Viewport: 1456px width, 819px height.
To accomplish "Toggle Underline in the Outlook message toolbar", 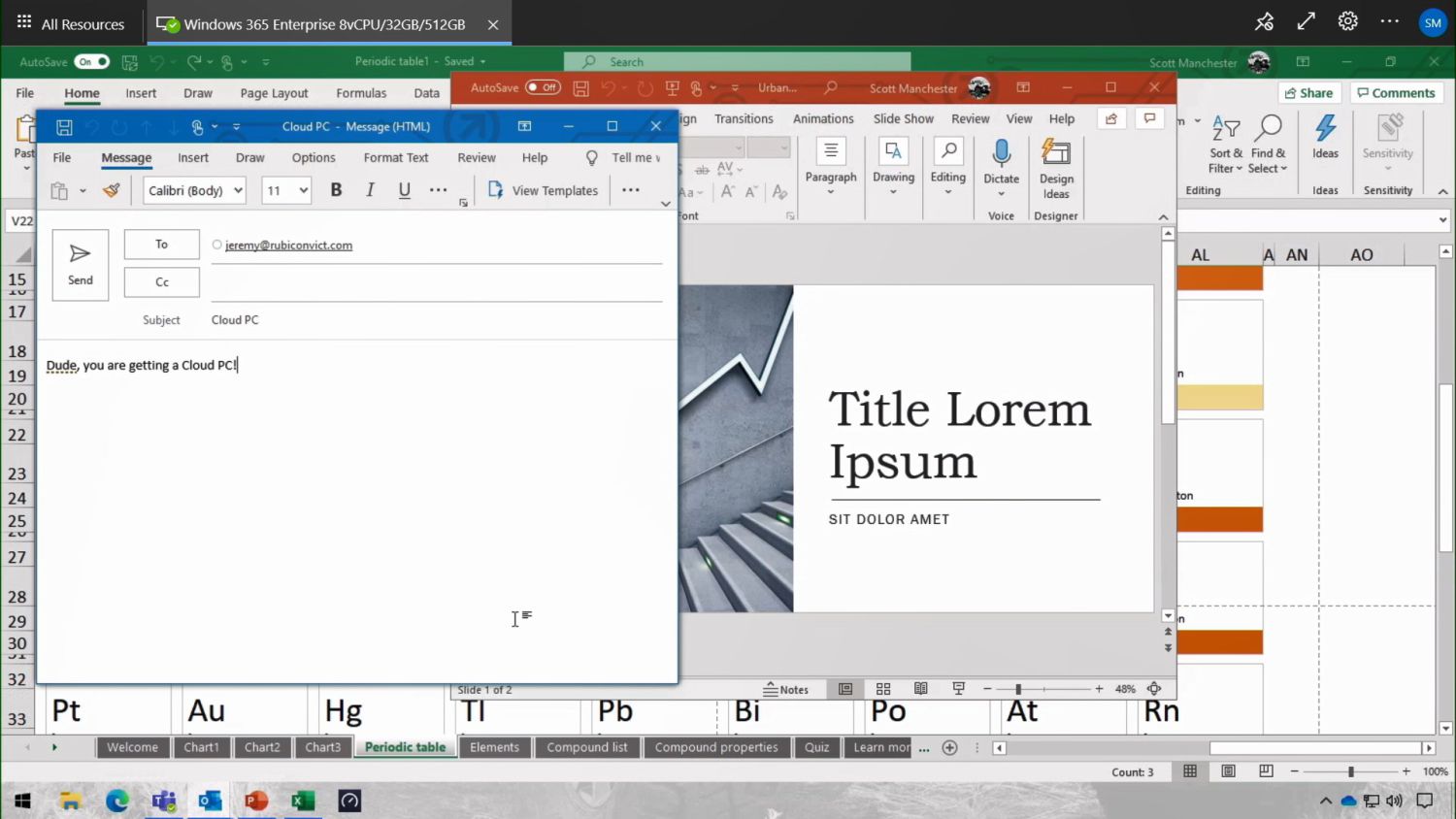I will point(405,190).
